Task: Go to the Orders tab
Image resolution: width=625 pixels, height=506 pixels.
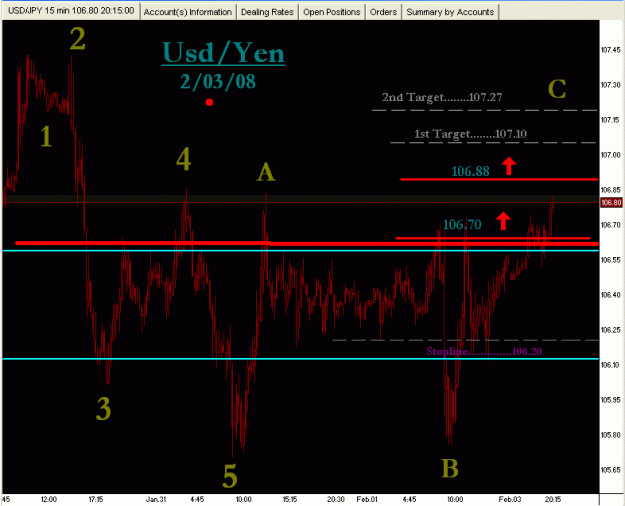Action: point(383,12)
